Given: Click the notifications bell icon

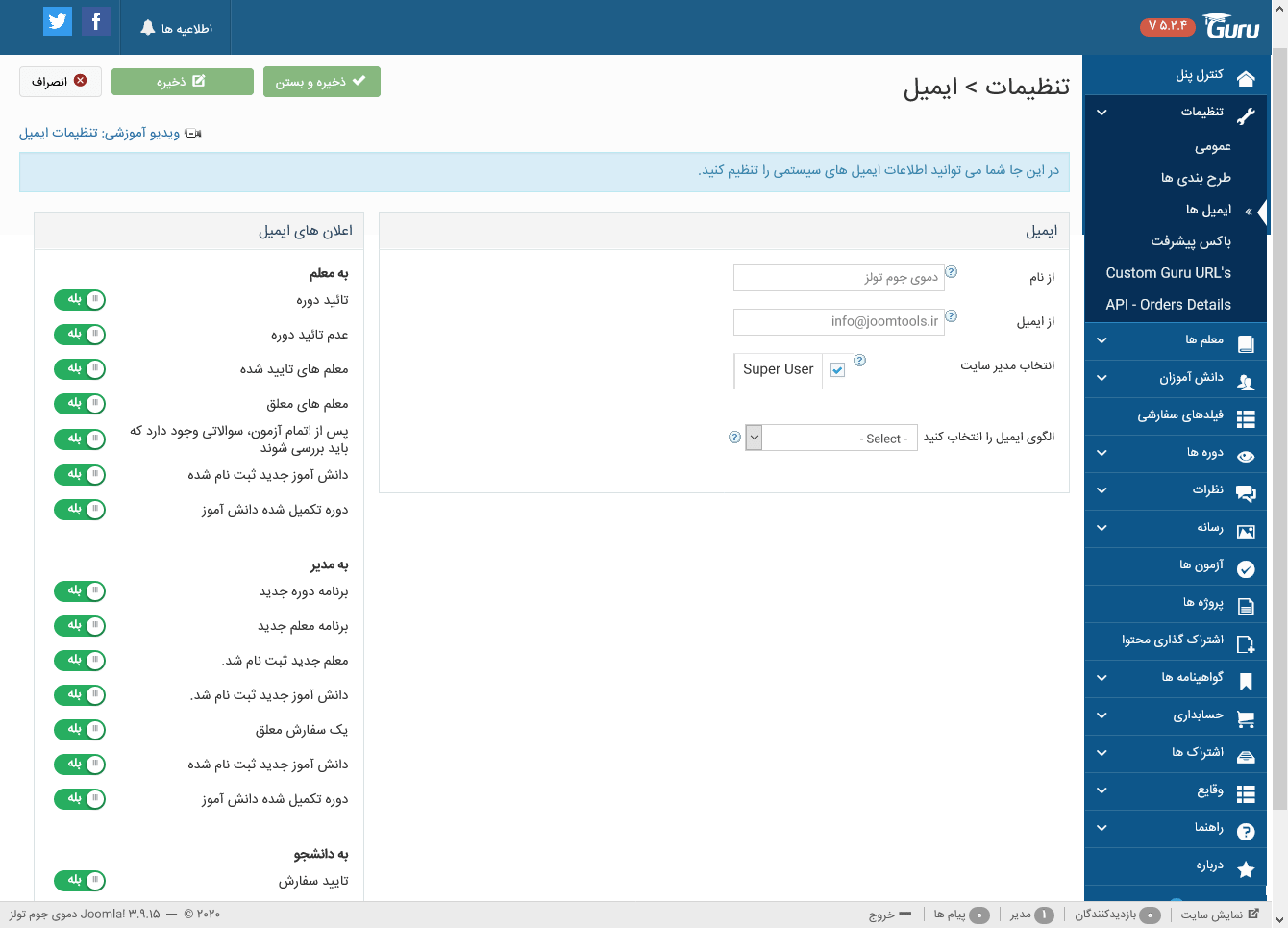Looking at the screenshot, I should pyautogui.click(x=147, y=28).
